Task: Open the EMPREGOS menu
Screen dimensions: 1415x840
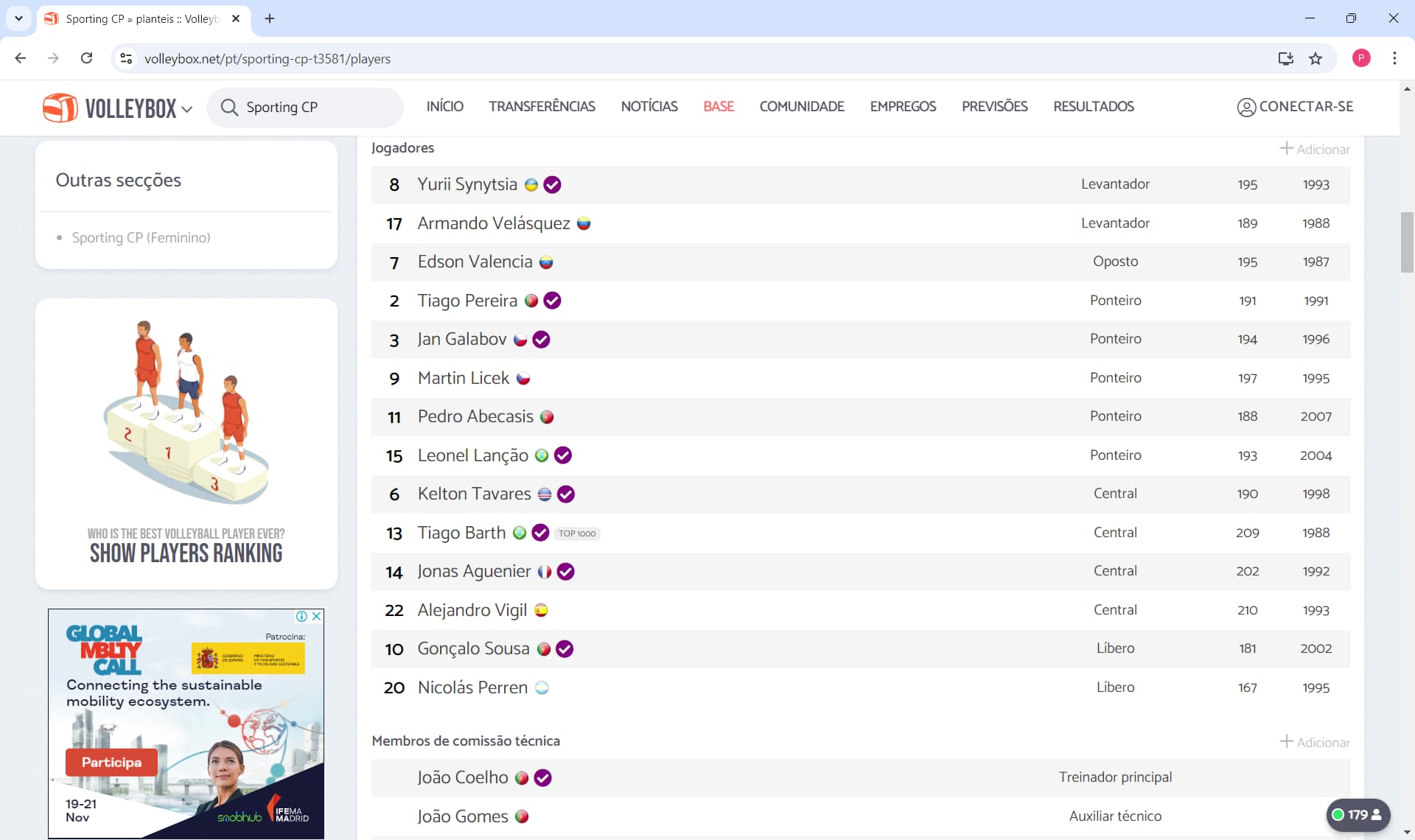Action: 903,107
